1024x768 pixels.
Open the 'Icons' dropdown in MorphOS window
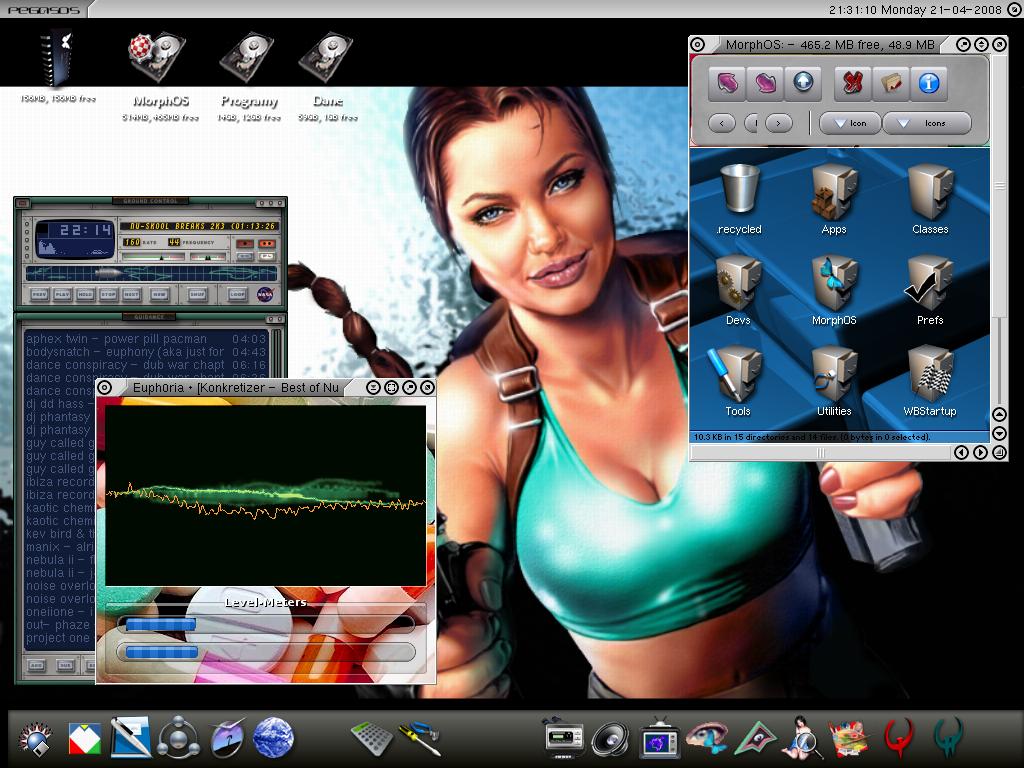pos(927,123)
